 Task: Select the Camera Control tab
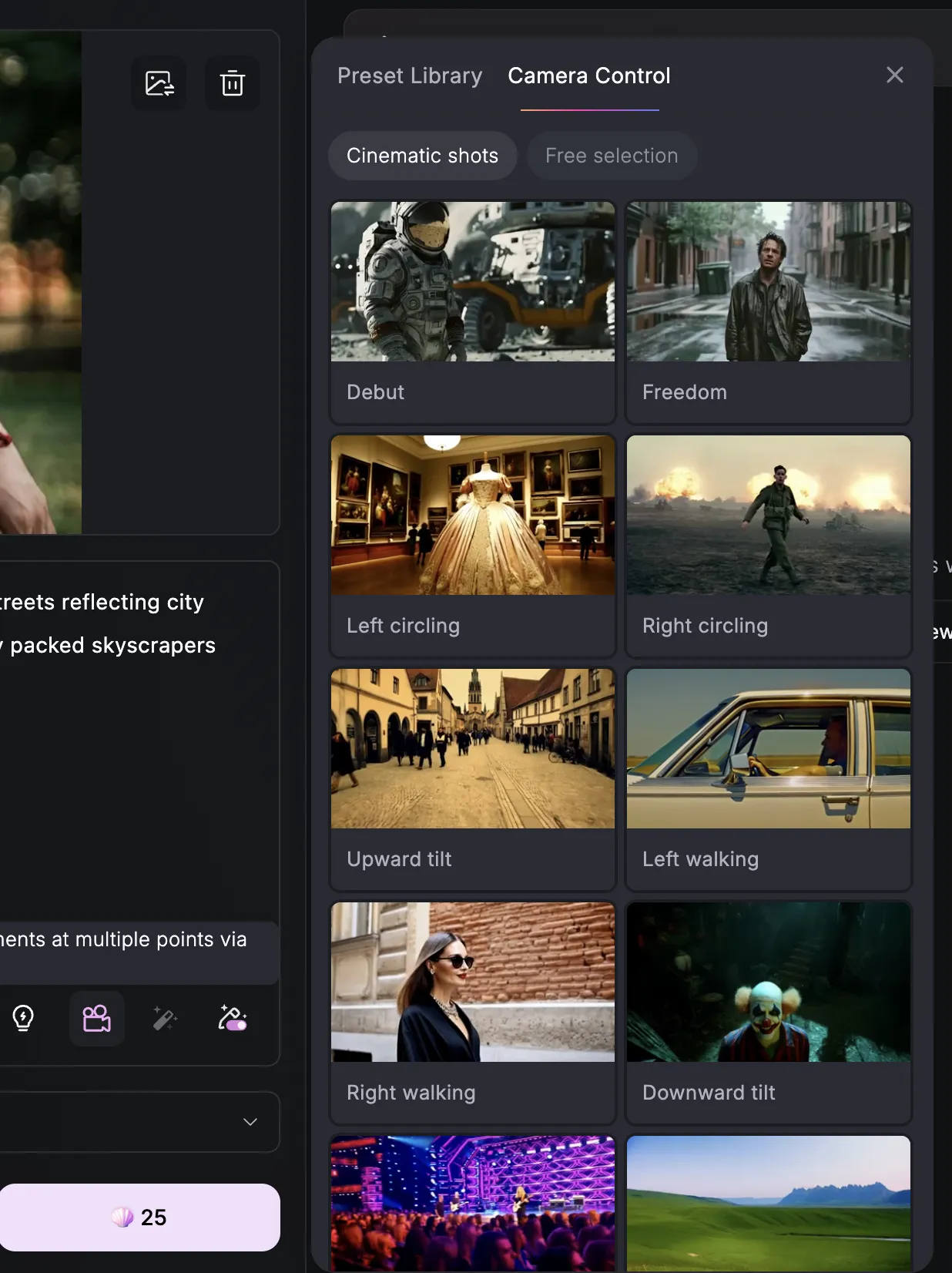(589, 76)
